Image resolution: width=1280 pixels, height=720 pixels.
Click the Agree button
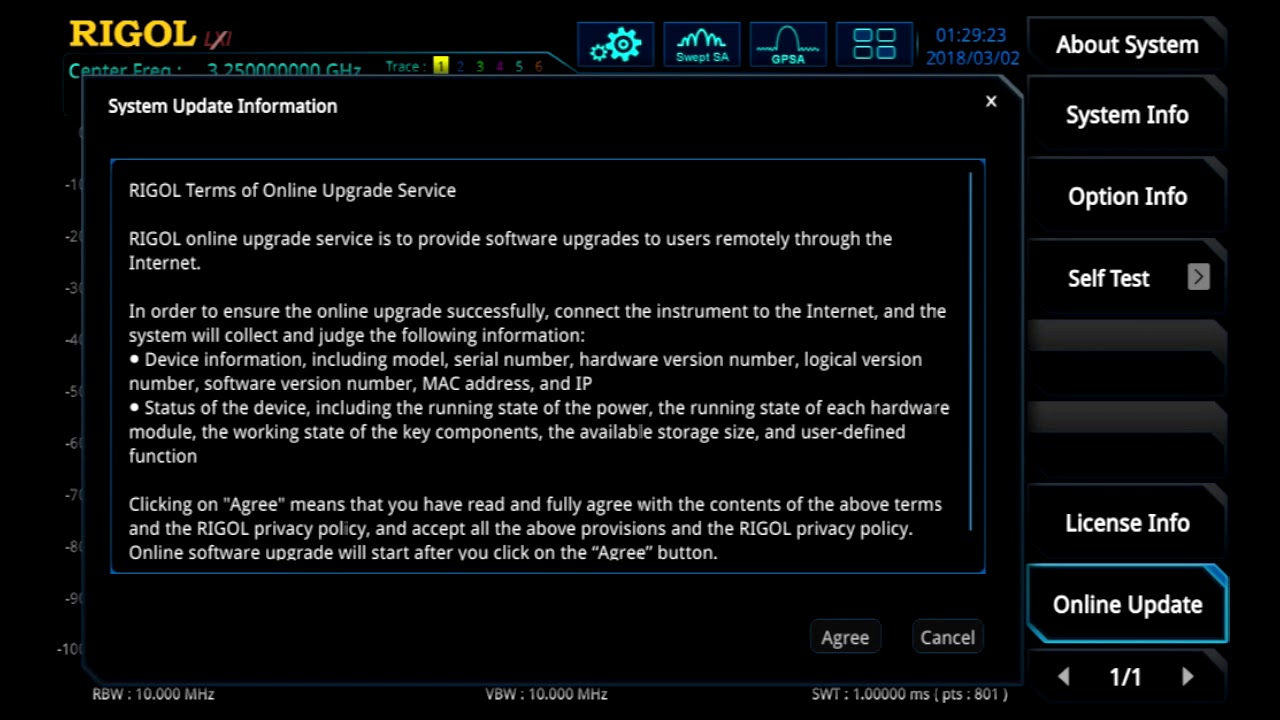coord(845,637)
